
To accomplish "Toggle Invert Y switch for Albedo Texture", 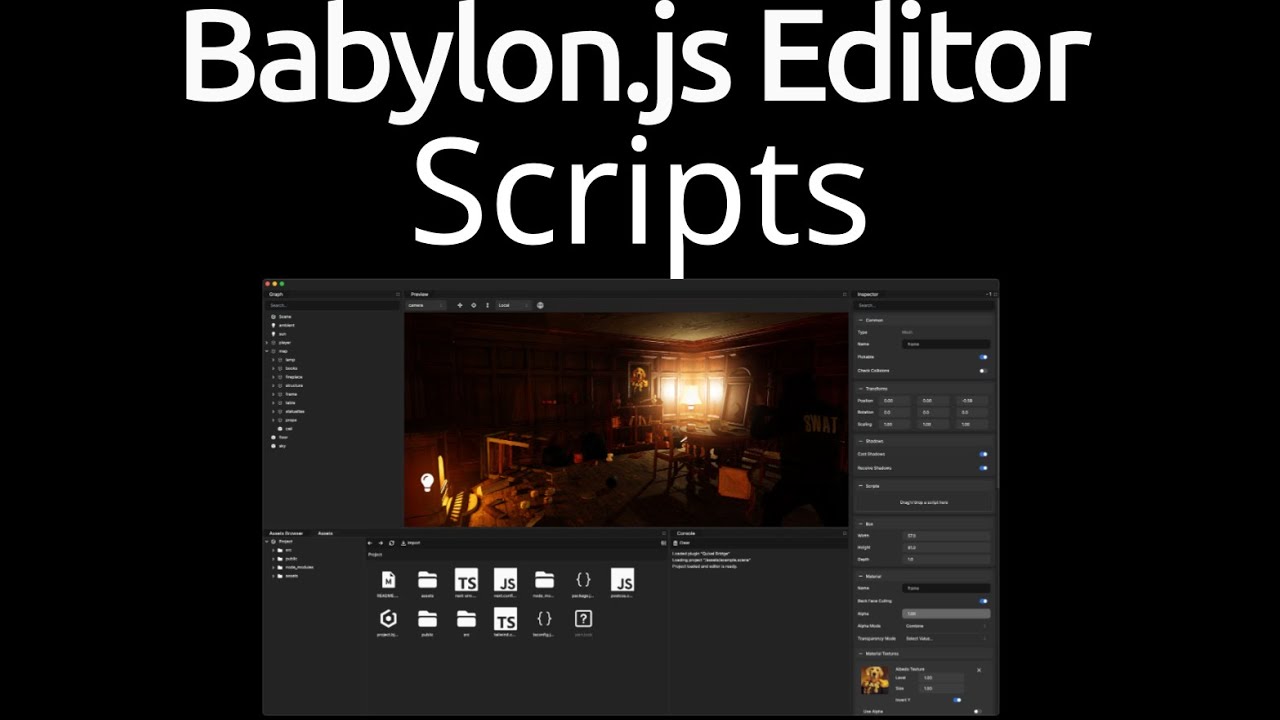I will tap(957, 700).
